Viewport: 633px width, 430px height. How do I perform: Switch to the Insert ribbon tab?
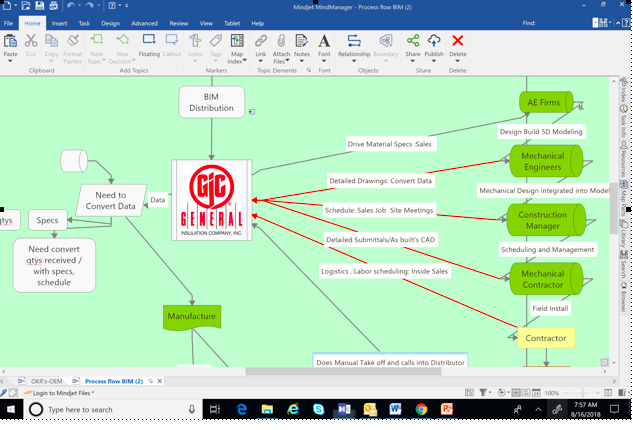pyautogui.click(x=59, y=23)
